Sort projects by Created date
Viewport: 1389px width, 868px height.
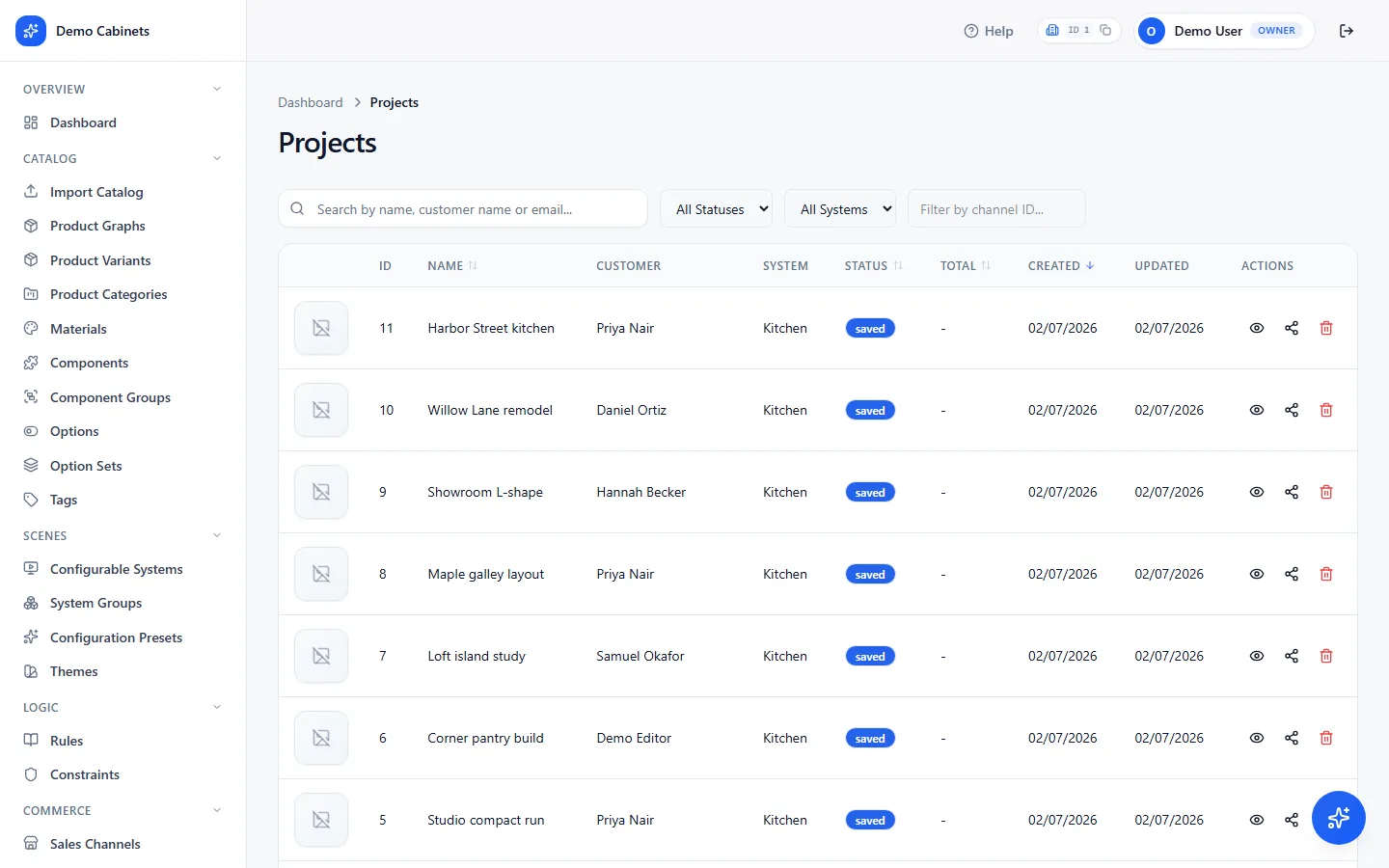[1061, 266]
